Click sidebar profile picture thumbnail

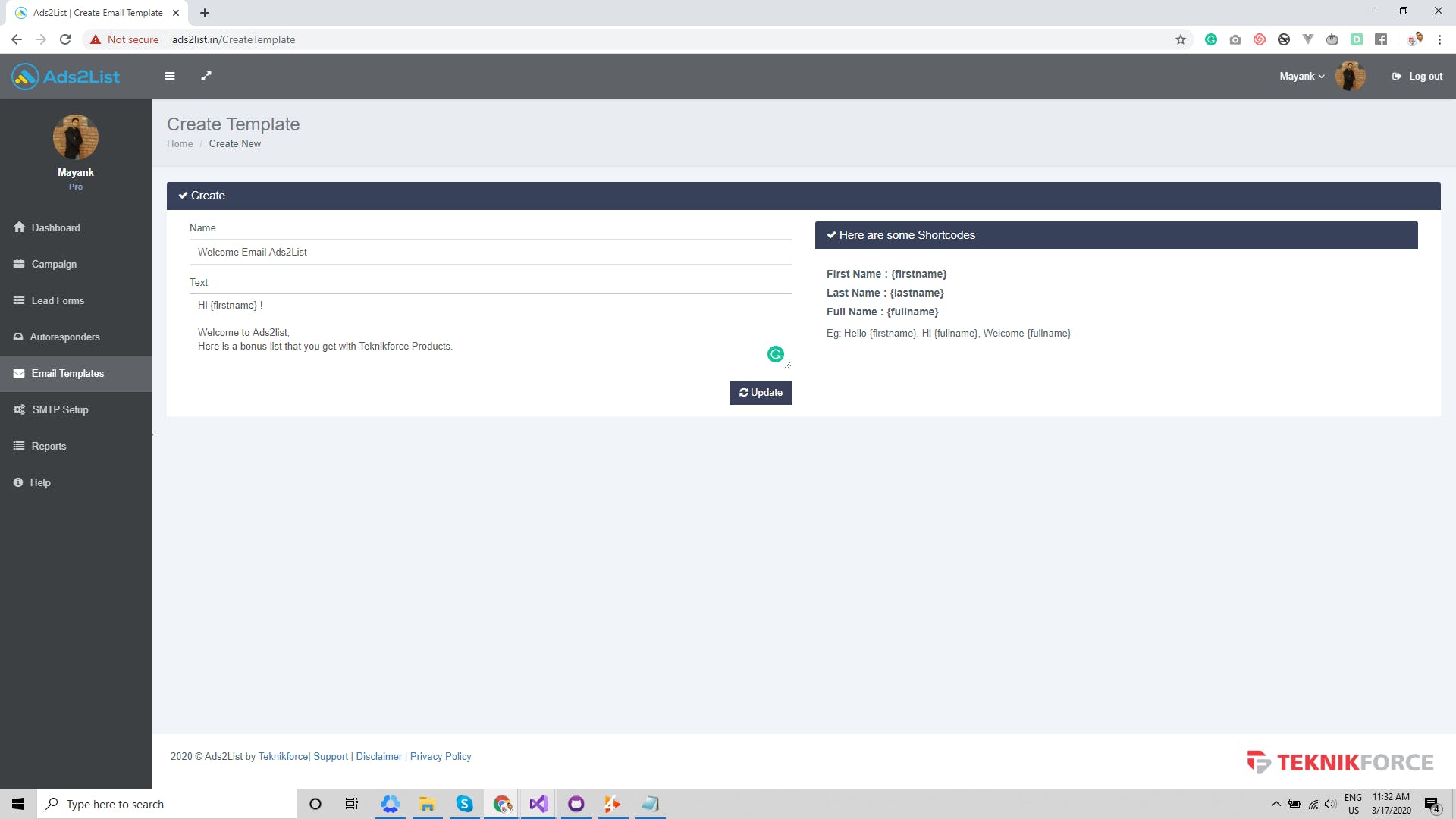click(x=75, y=137)
